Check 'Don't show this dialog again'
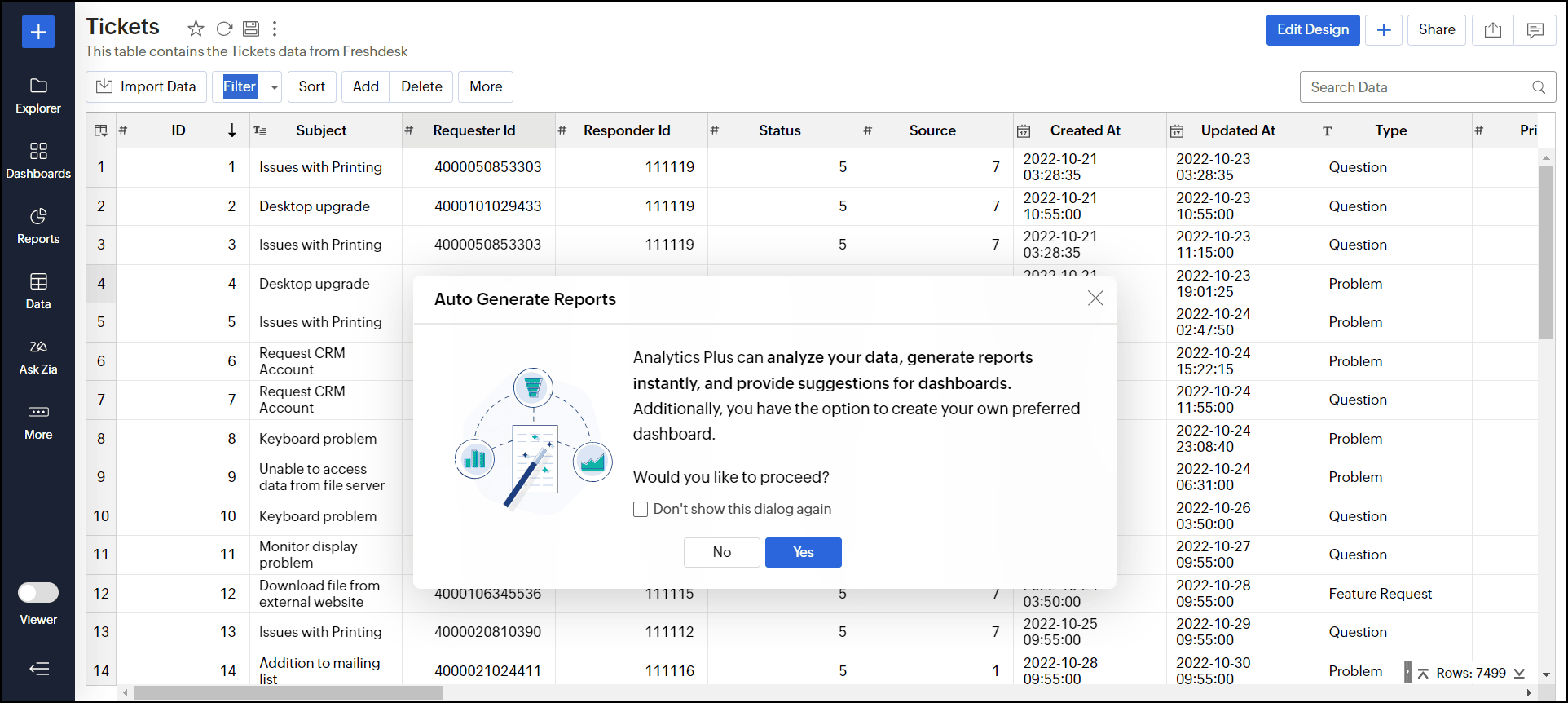The image size is (1568, 703). [x=641, y=510]
